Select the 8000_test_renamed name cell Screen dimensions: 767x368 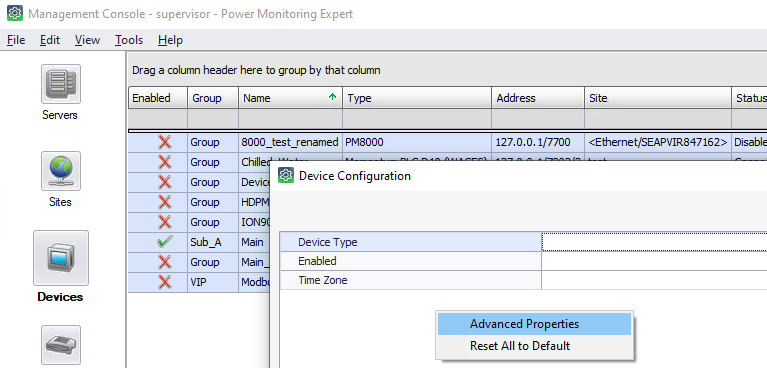coord(291,142)
